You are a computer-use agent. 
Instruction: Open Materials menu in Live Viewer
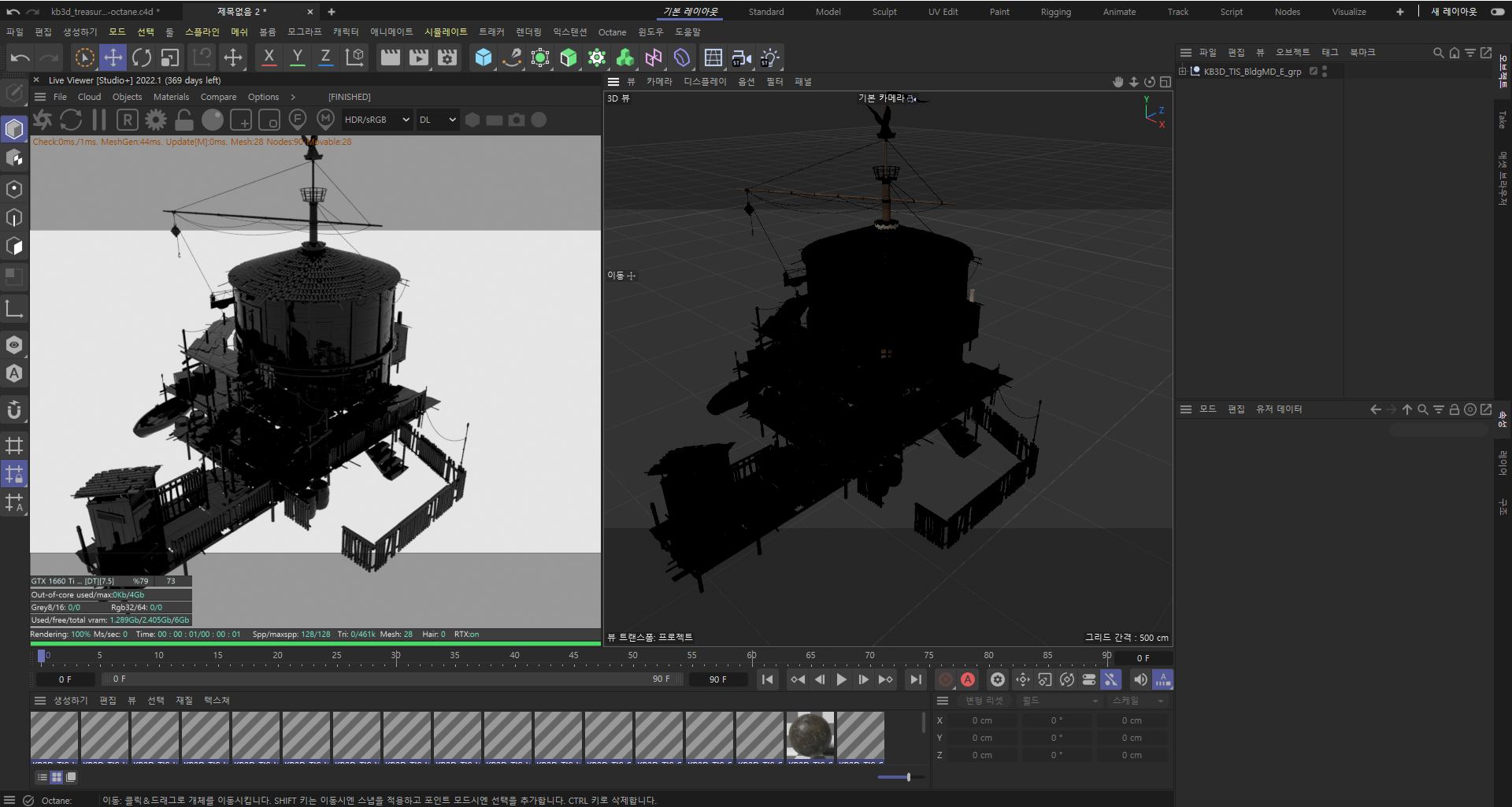coord(171,97)
